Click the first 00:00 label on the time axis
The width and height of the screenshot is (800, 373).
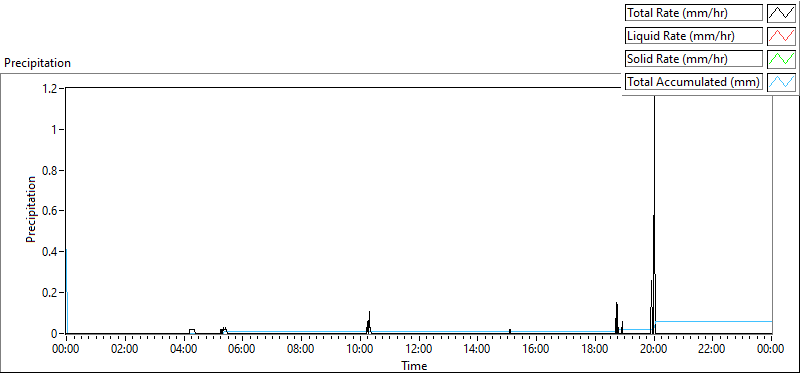pos(66,350)
